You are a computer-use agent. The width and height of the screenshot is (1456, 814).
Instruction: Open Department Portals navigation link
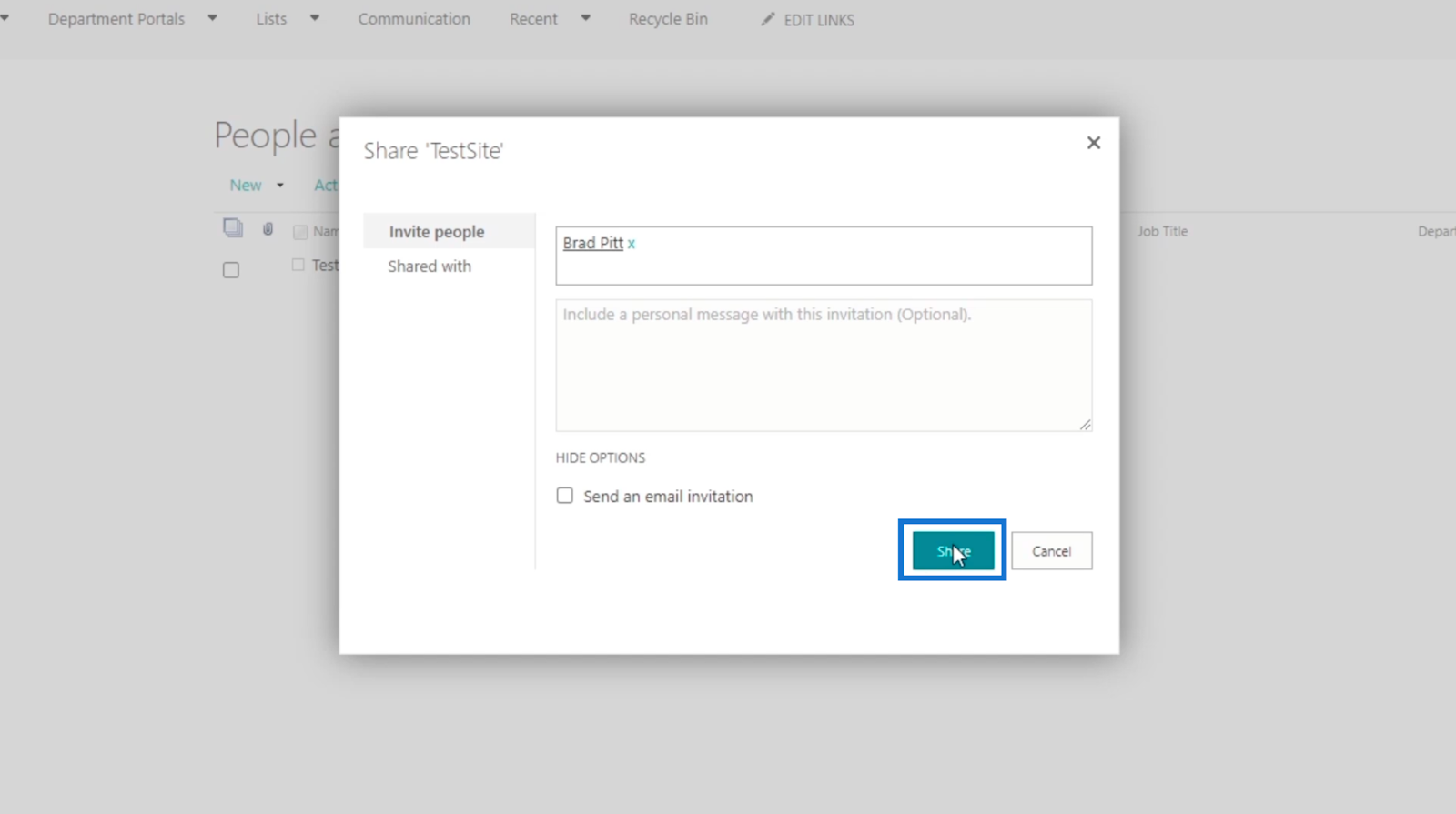[x=116, y=19]
